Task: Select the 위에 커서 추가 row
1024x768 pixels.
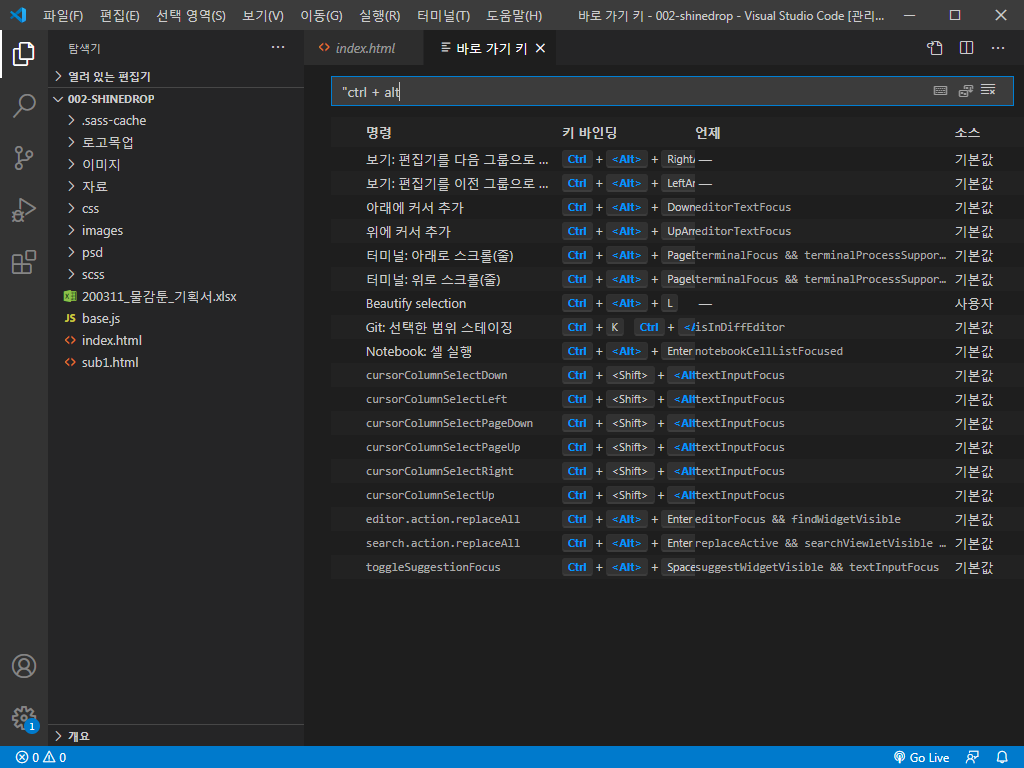Action: (672, 231)
